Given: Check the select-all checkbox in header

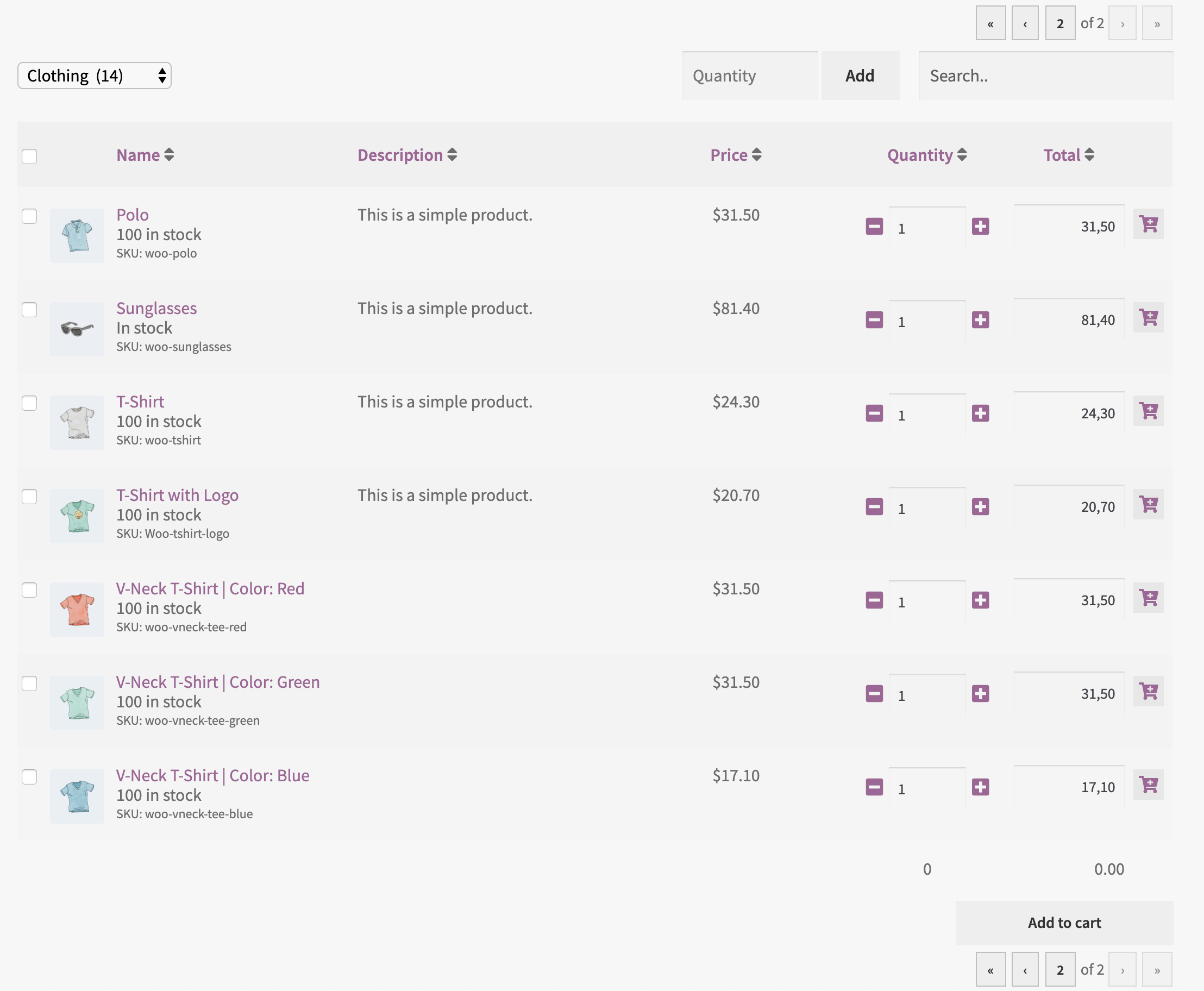Looking at the screenshot, I should tap(30, 156).
